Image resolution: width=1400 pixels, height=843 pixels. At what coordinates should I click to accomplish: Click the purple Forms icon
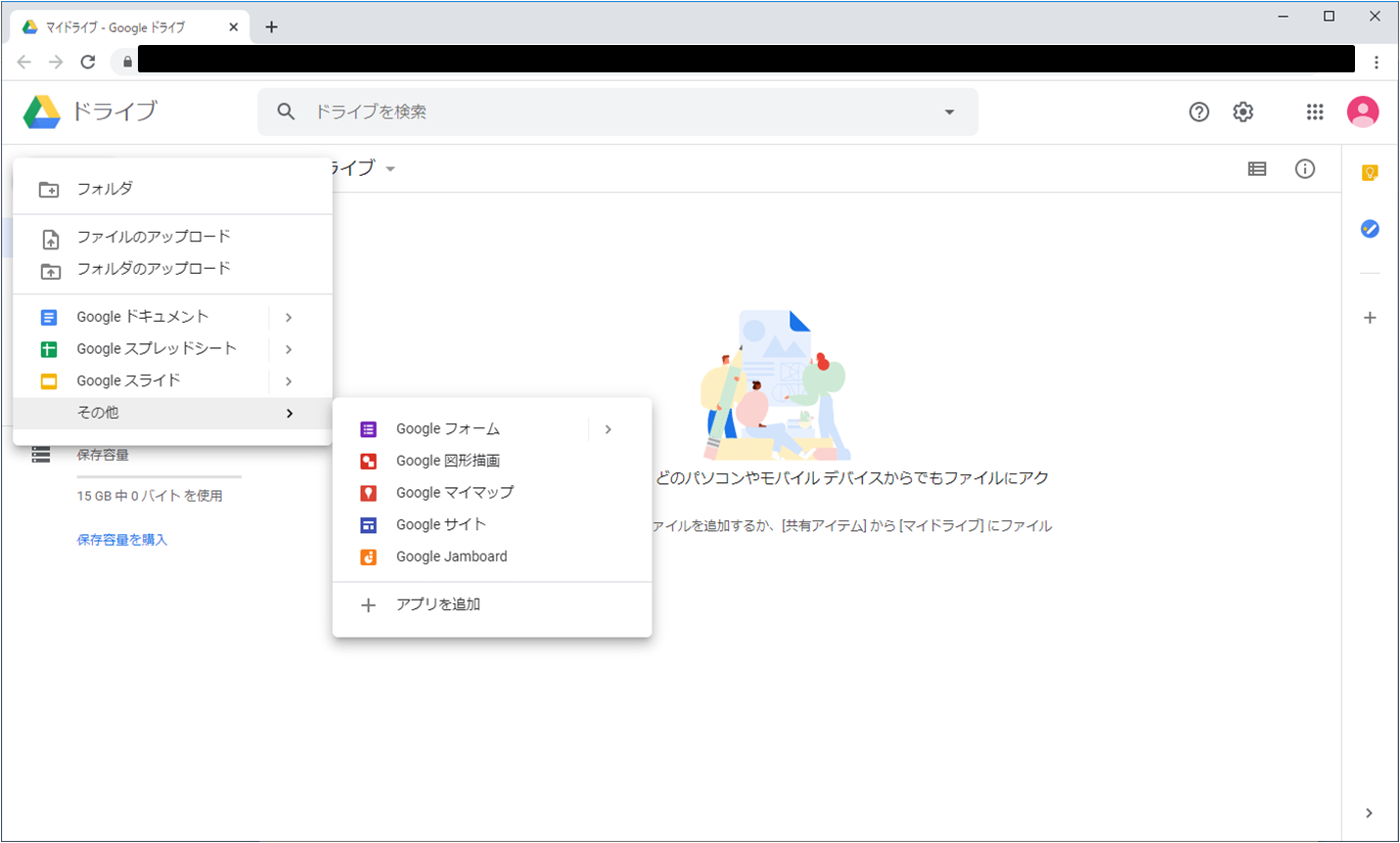click(x=369, y=429)
